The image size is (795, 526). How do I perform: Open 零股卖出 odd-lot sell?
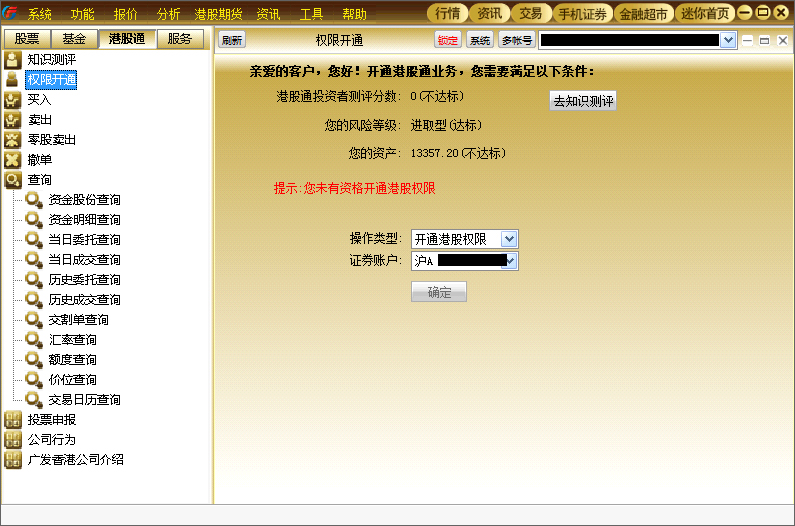coord(51,139)
